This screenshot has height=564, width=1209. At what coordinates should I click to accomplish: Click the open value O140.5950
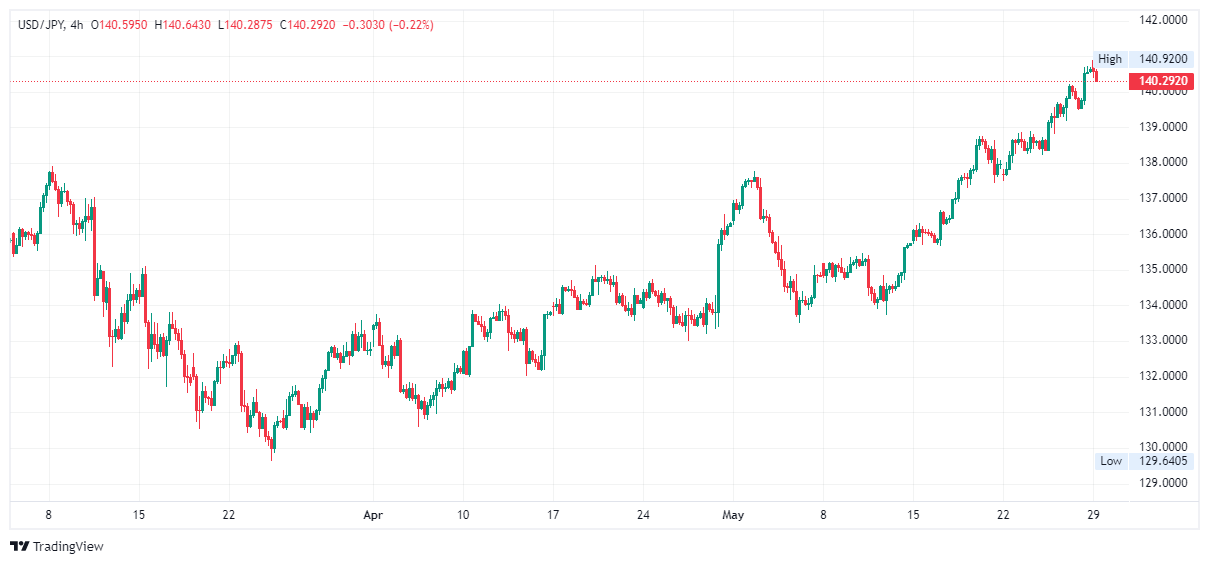click(x=120, y=24)
